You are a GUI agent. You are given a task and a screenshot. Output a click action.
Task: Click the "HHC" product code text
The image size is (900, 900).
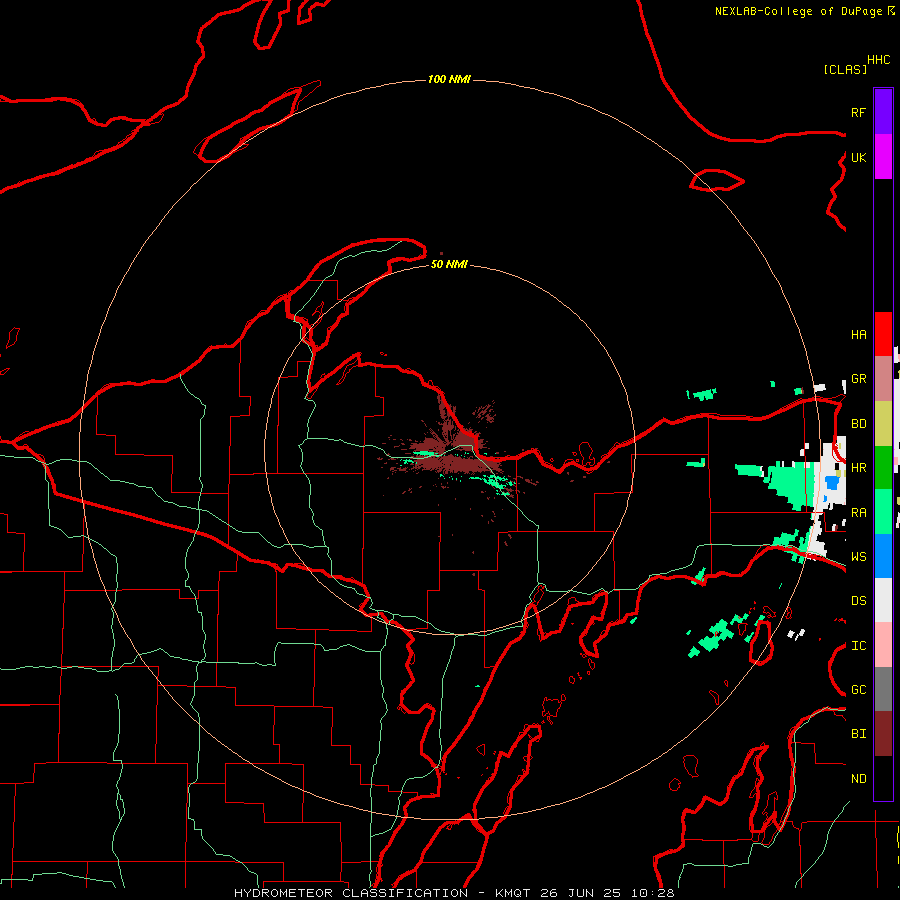tap(878, 60)
